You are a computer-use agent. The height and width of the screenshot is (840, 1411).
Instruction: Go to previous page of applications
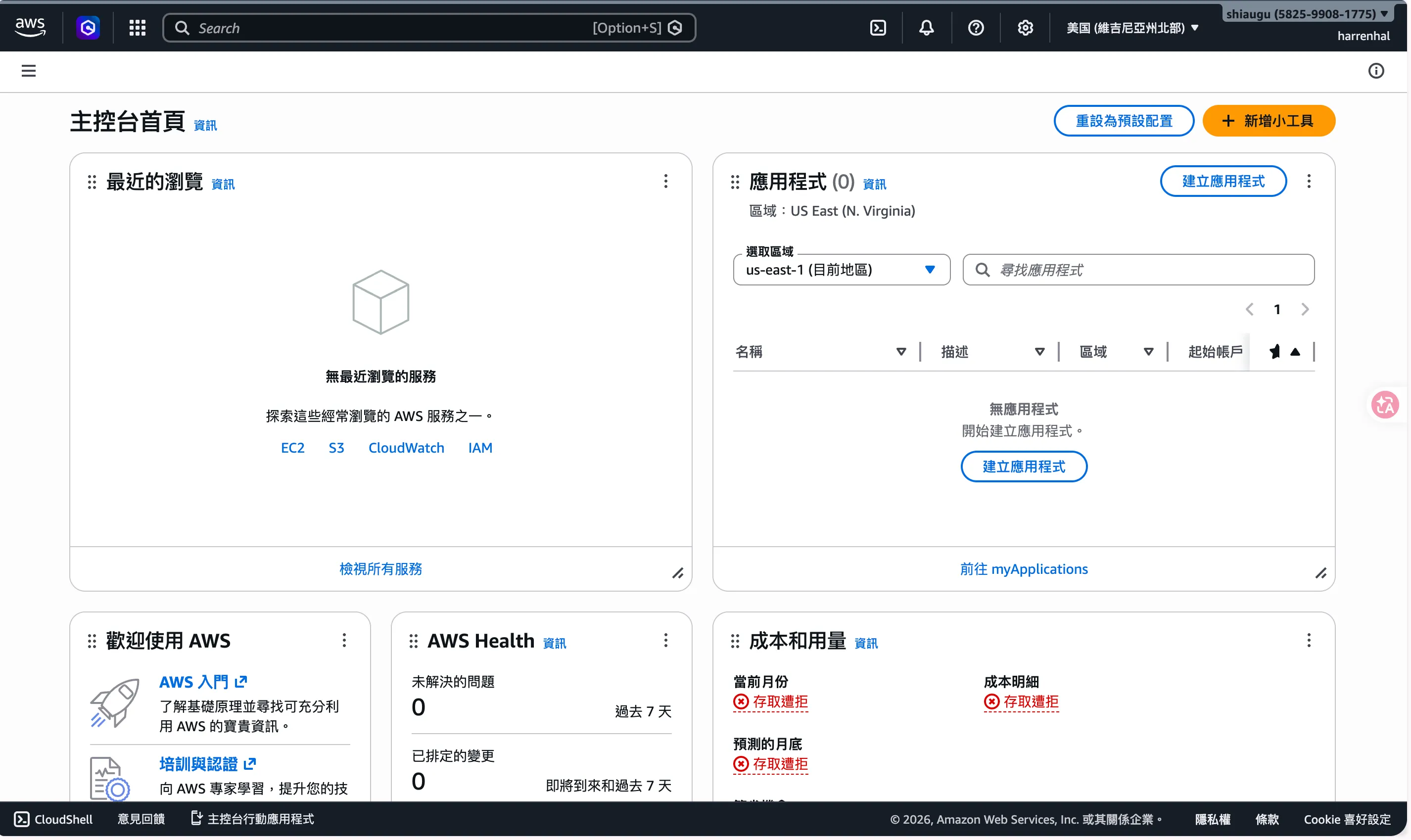(x=1249, y=309)
